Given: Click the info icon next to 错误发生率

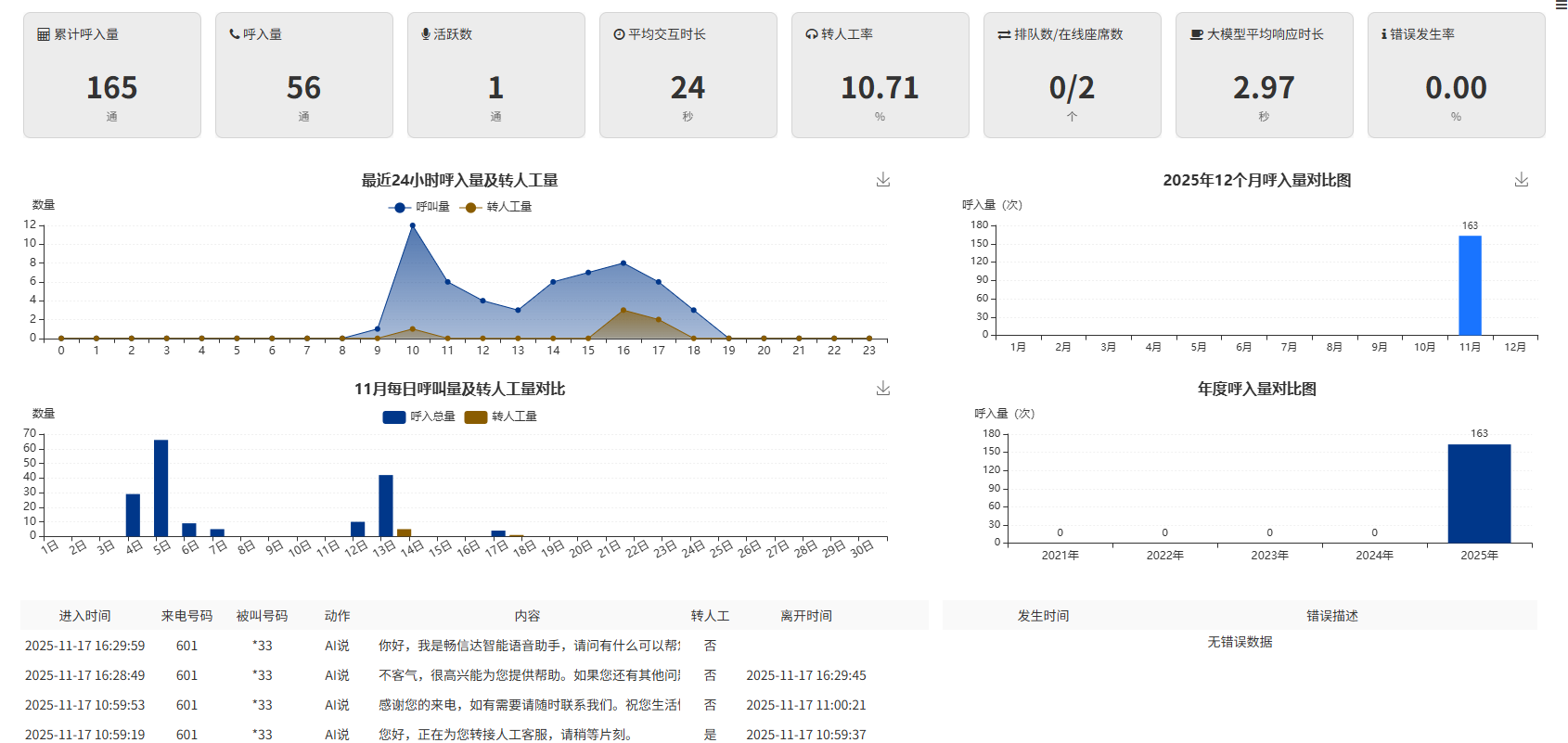Looking at the screenshot, I should point(1383,34).
